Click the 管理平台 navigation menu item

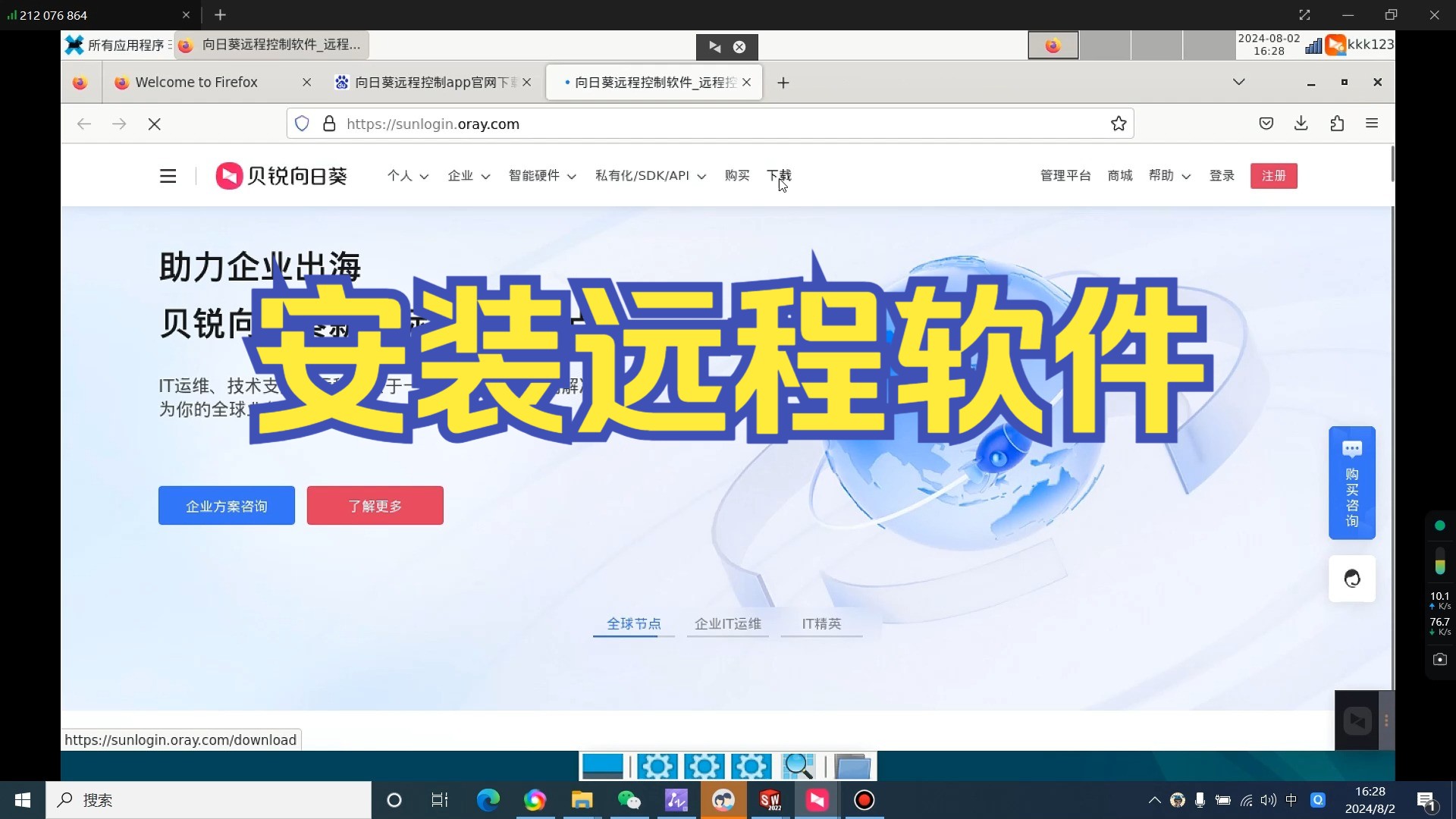pos(1065,175)
